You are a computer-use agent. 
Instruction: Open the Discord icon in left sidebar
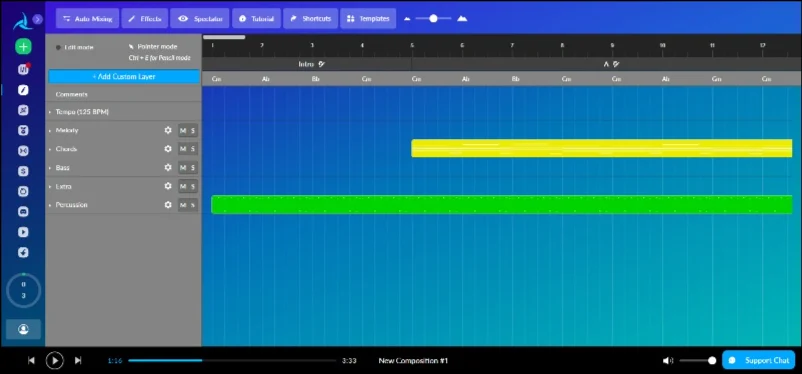coord(23,212)
